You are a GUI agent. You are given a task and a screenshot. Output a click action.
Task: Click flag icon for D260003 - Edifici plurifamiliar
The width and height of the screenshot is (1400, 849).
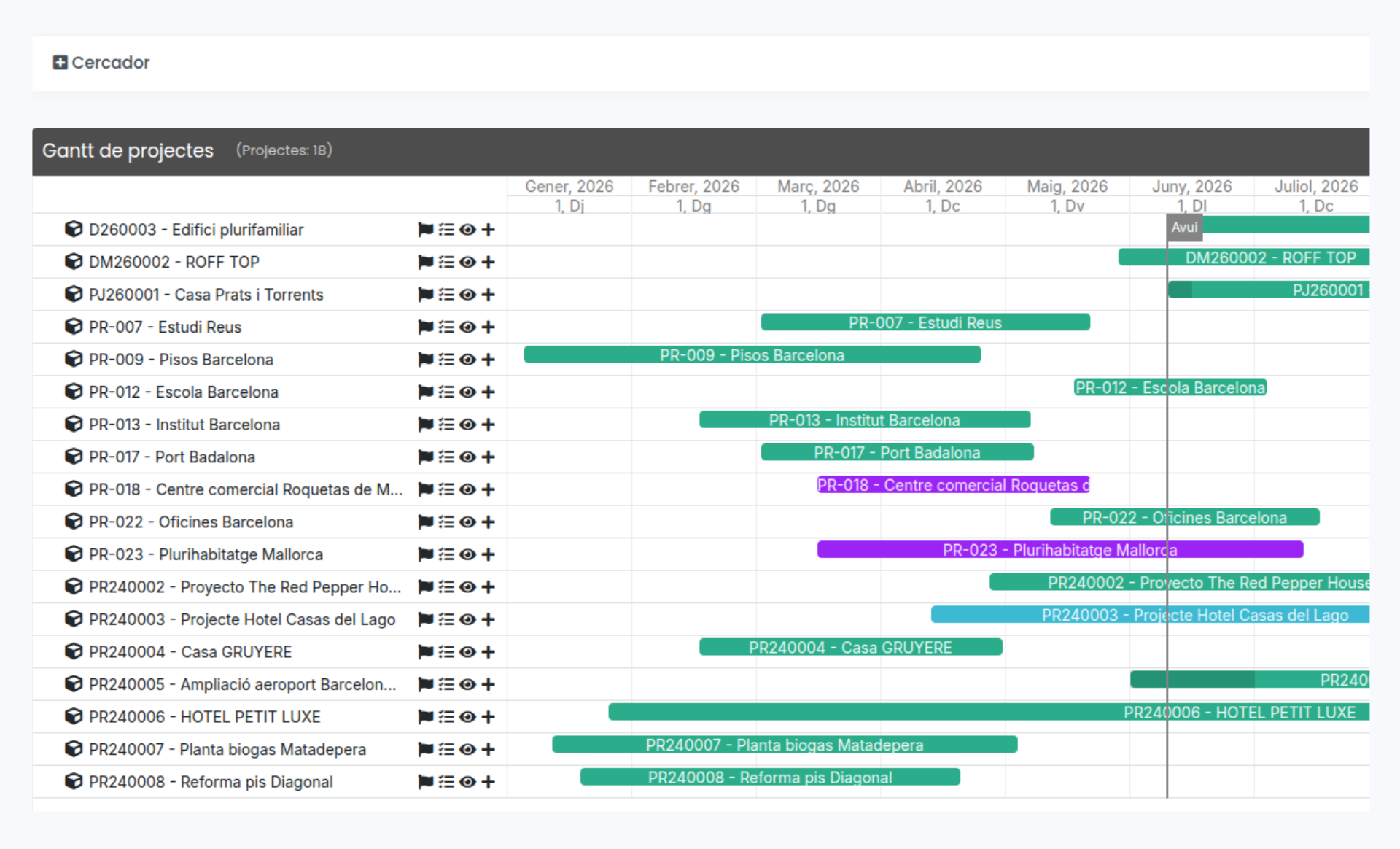point(426,230)
